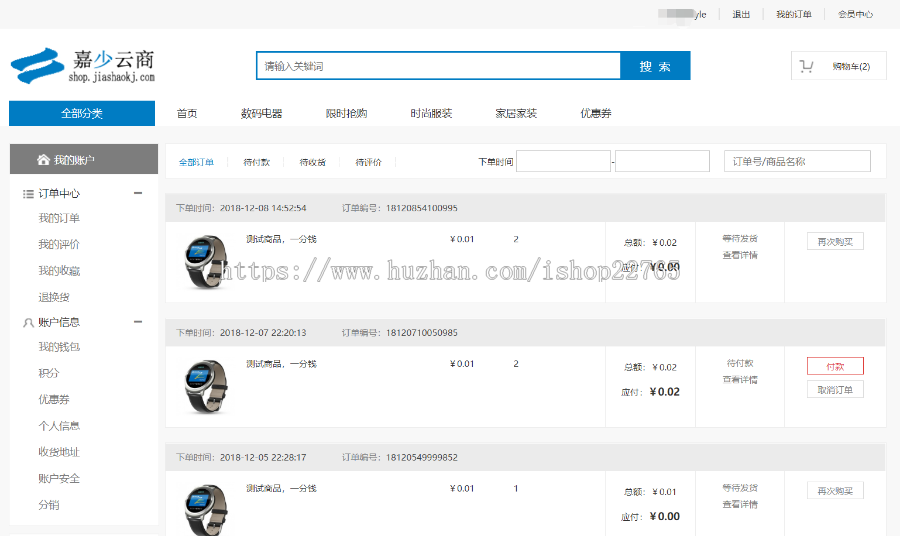Collapse the 账户信息 section
Screen dimensions: 900x536
pyautogui.click(x=138, y=322)
